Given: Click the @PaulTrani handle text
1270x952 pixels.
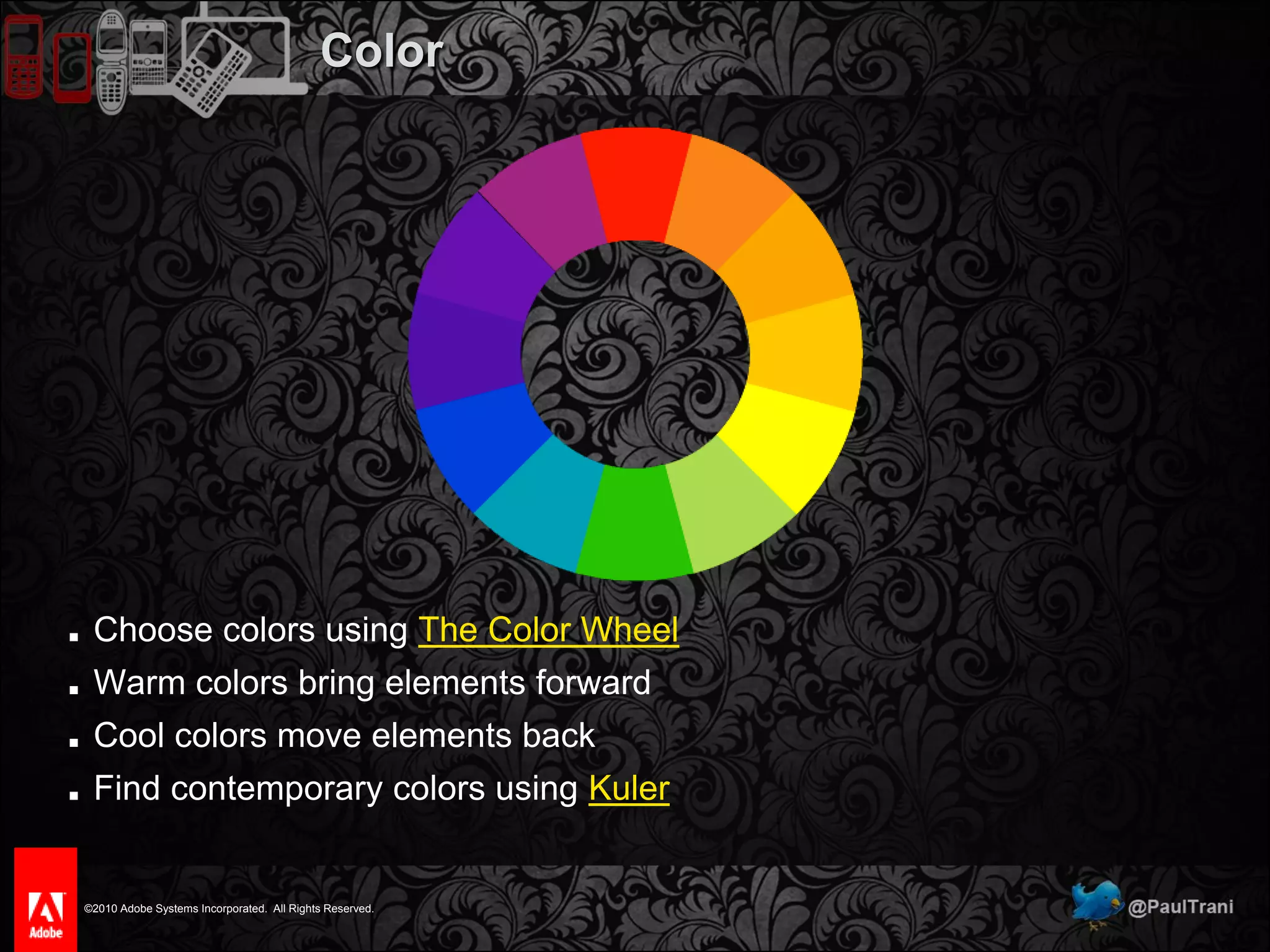Looking at the screenshot, I should 1181,907.
